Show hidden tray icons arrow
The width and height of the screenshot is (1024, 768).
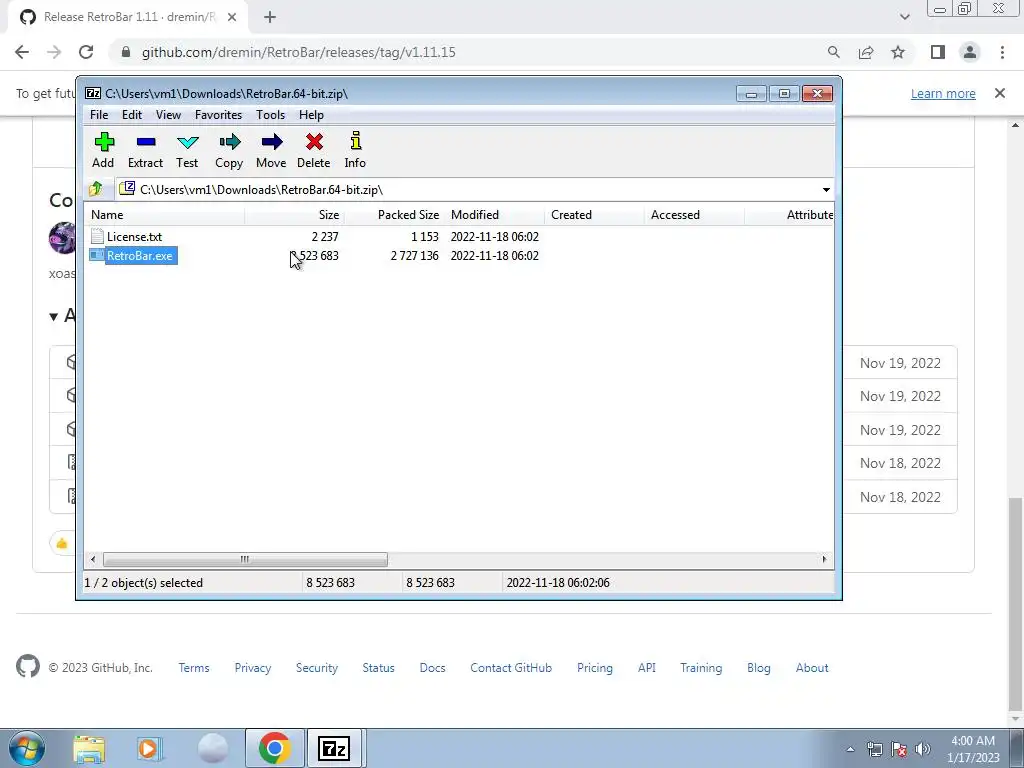[850, 750]
